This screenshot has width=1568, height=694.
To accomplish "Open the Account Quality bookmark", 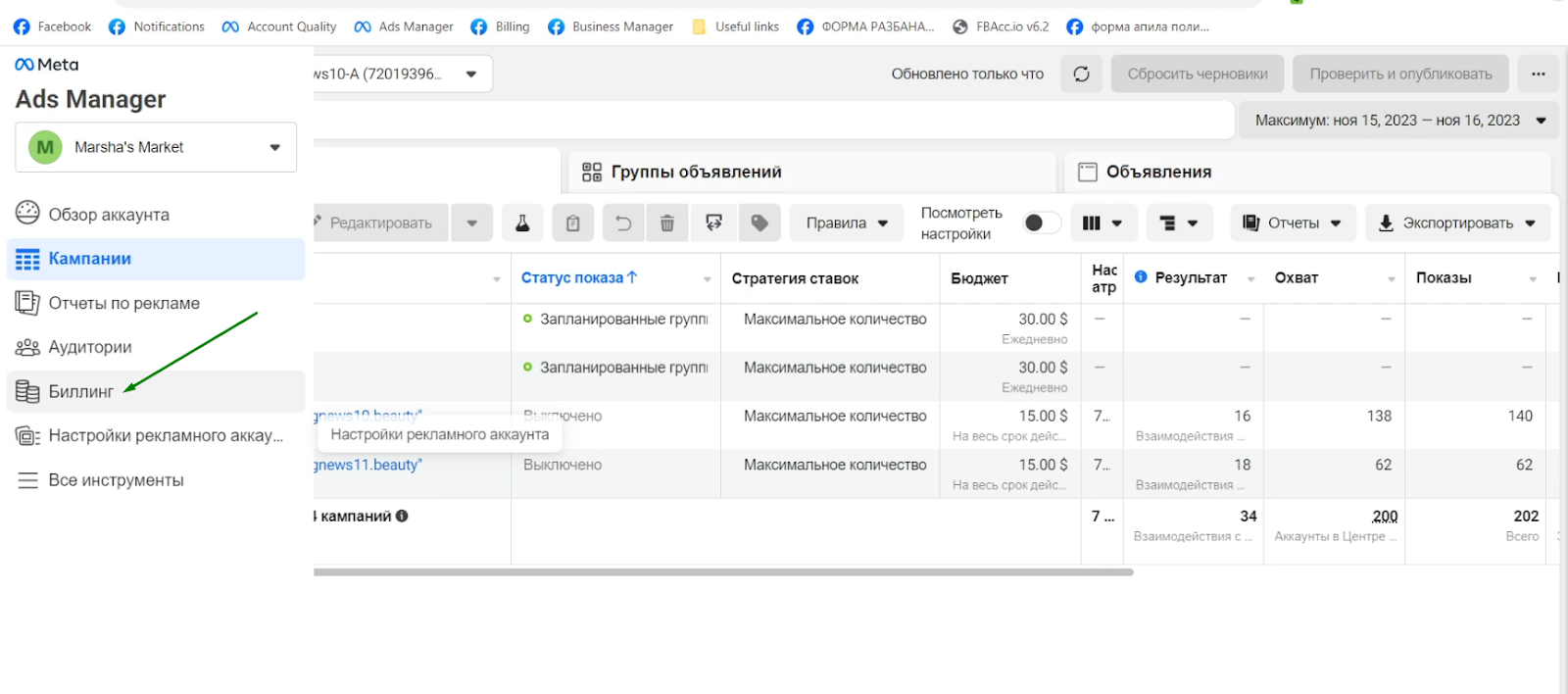I will 279,26.
